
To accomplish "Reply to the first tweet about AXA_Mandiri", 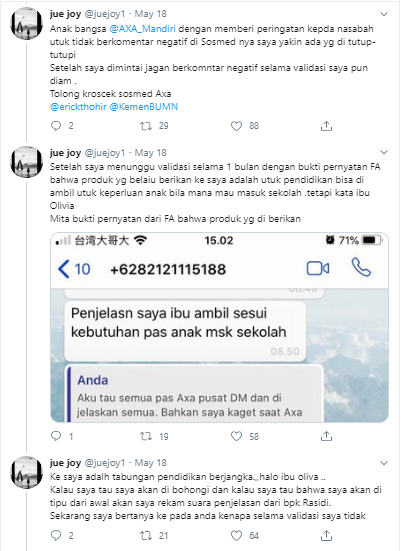I will click(x=56, y=126).
